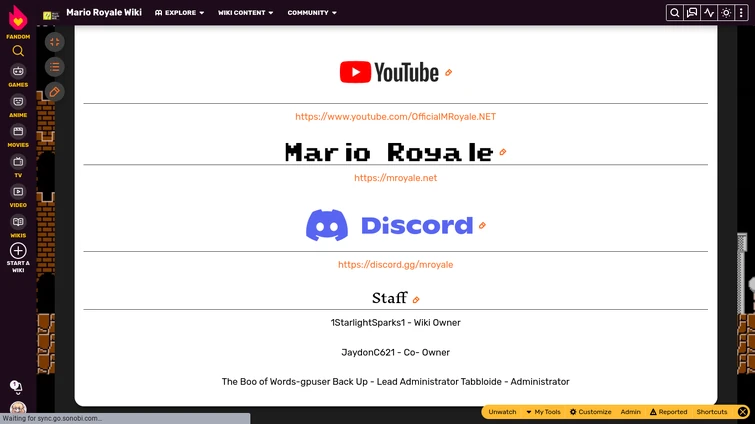Open Admin in the bottom toolbar
The image size is (755, 424).
[x=630, y=412]
